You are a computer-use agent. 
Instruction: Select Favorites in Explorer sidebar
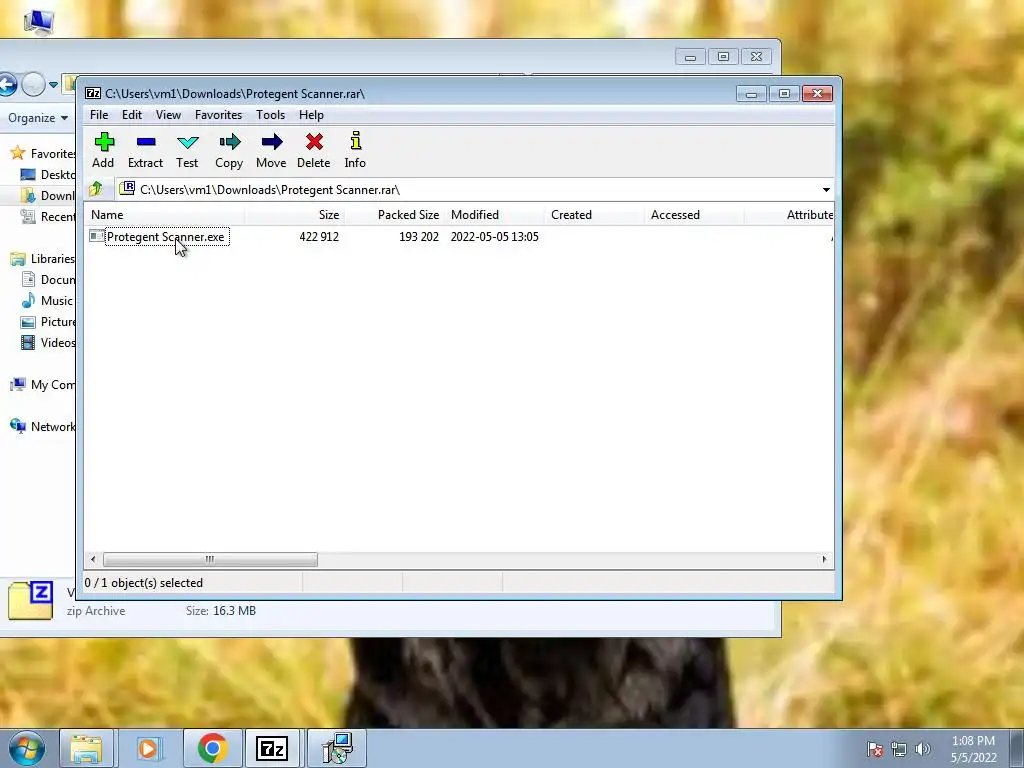[43, 153]
